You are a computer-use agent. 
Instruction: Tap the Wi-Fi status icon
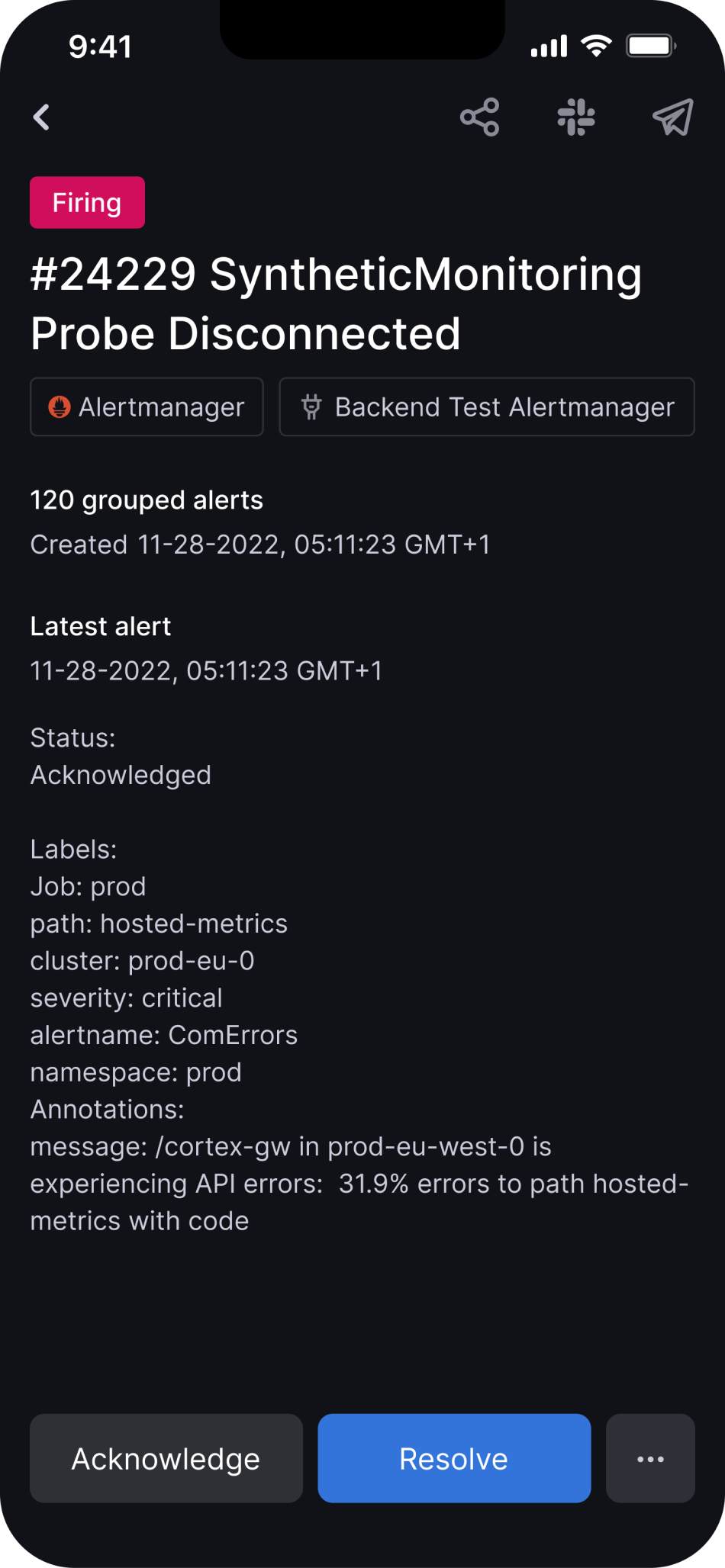click(x=596, y=47)
